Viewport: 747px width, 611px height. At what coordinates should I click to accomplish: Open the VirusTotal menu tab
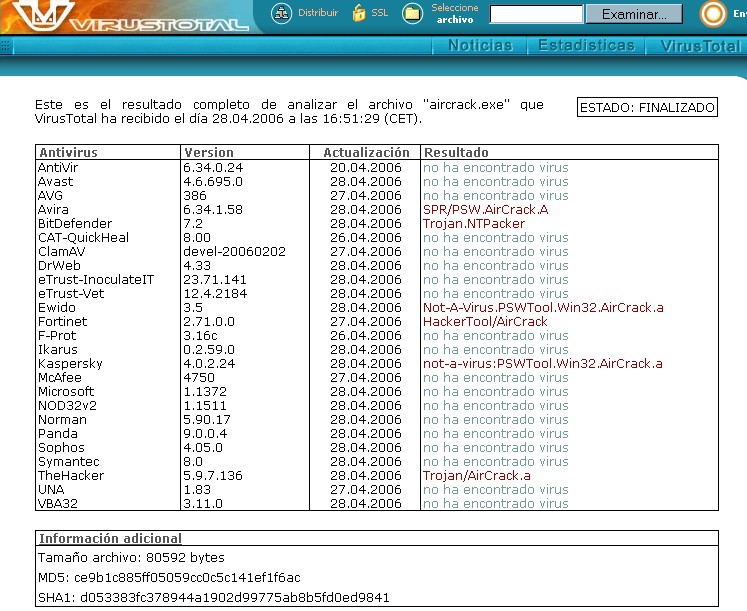700,46
